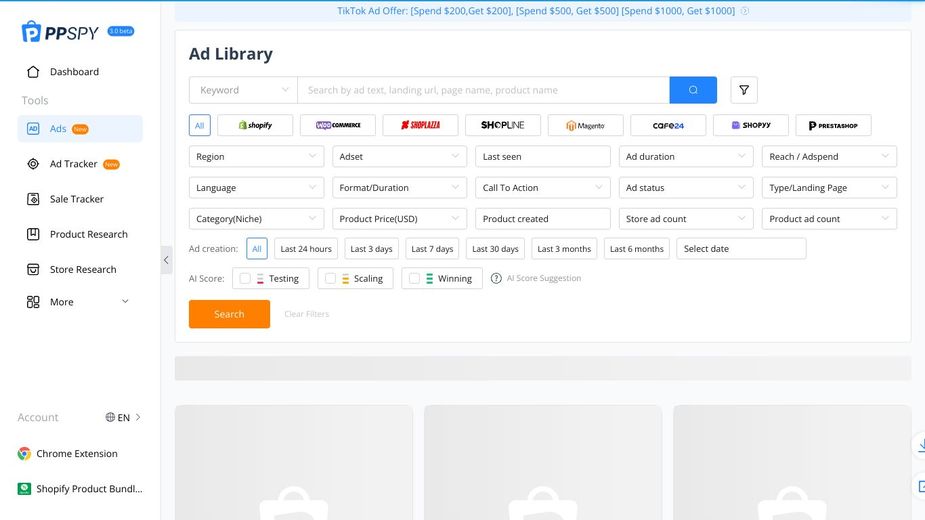Enable the Testing AI score checkbox
This screenshot has height=520, width=925.
tap(245, 279)
